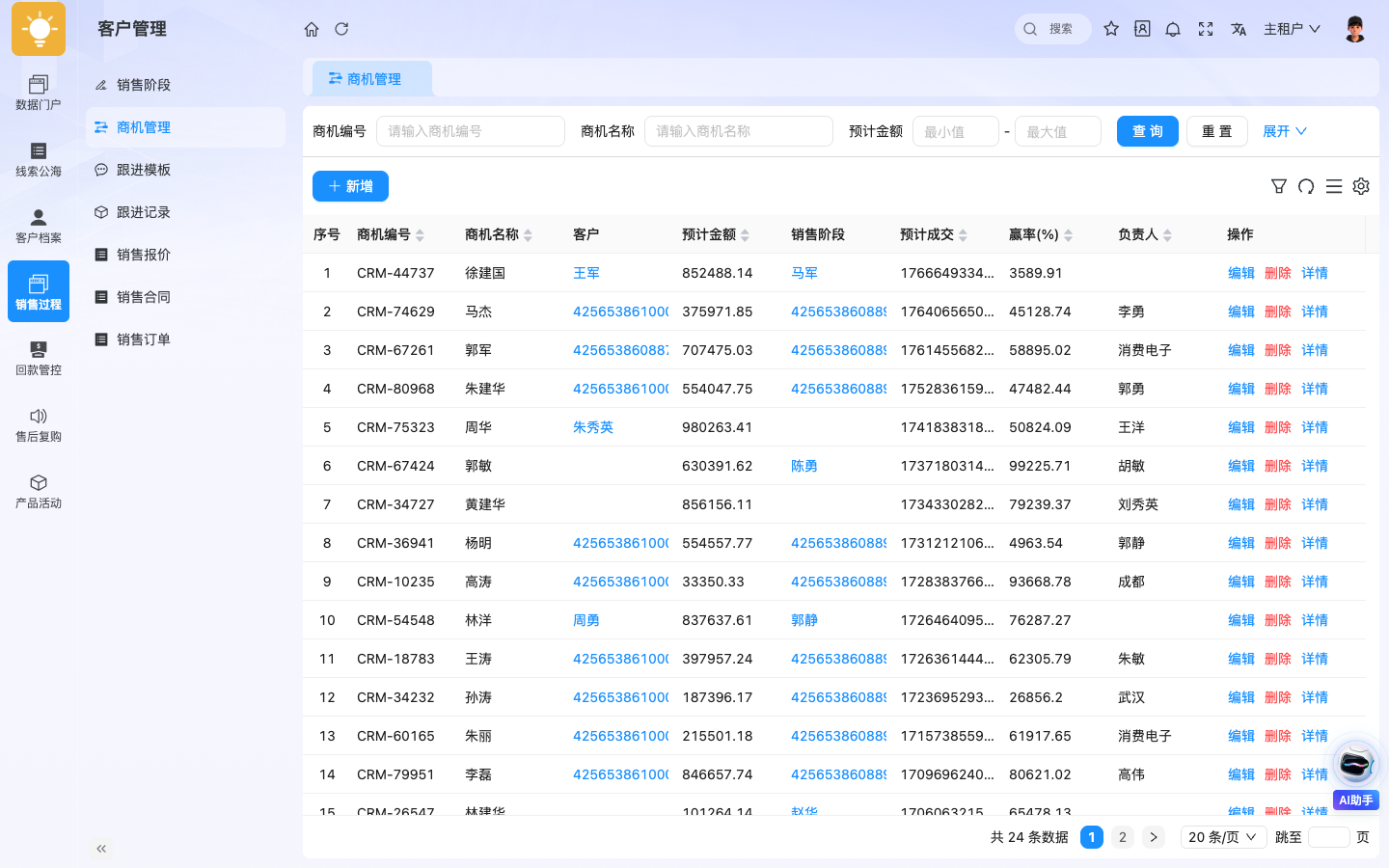Image resolution: width=1389 pixels, height=868 pixels.
Task: Open the 主租户 tenant dropdown
Action: 1292,29
